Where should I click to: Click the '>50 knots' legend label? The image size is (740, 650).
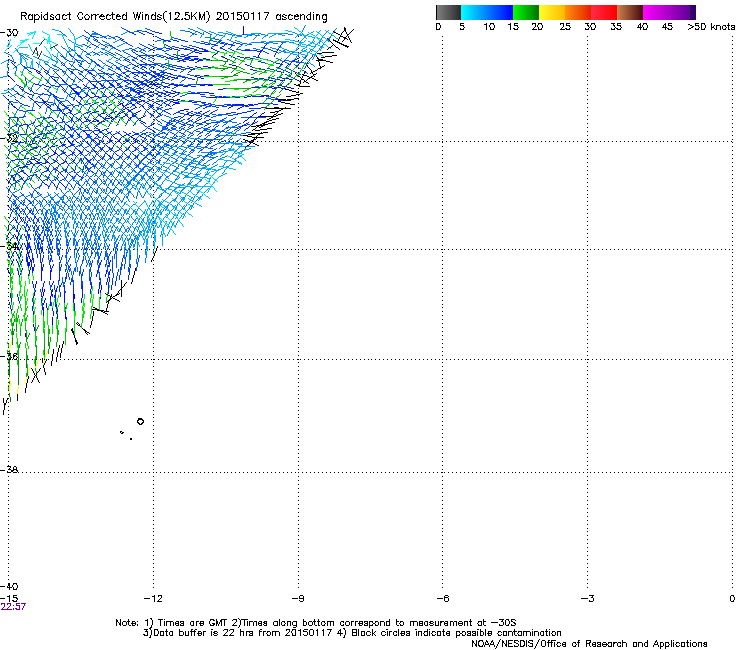pyautogui.click(x=711, y=27)
